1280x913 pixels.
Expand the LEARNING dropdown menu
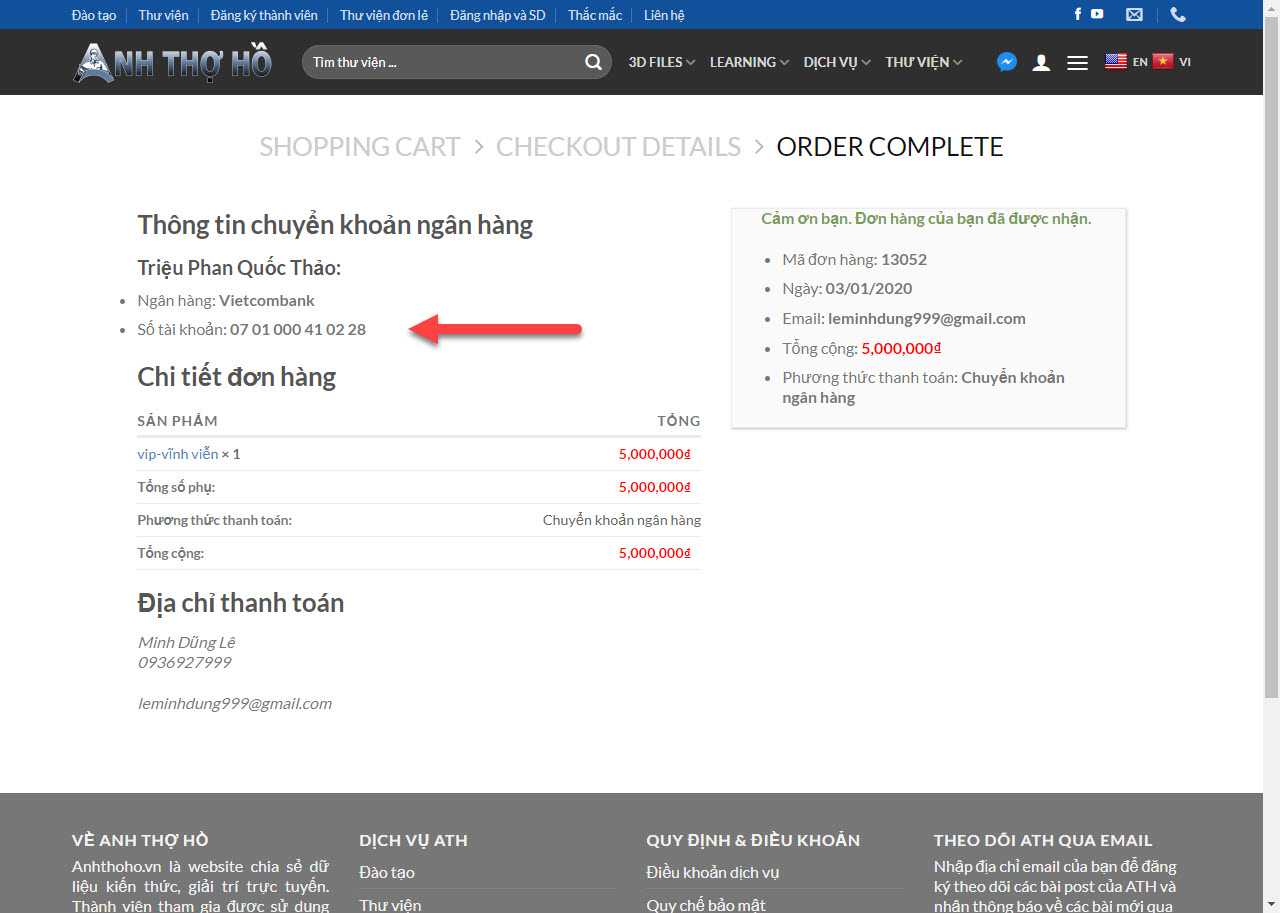click(749, 62)
